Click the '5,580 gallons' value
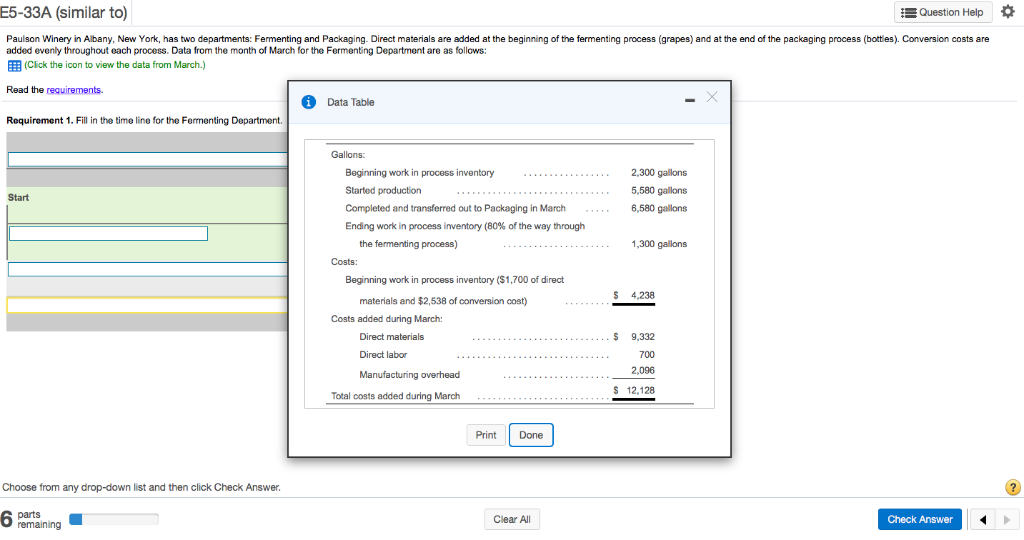The image size is (1024, 540). coord(659,190)
